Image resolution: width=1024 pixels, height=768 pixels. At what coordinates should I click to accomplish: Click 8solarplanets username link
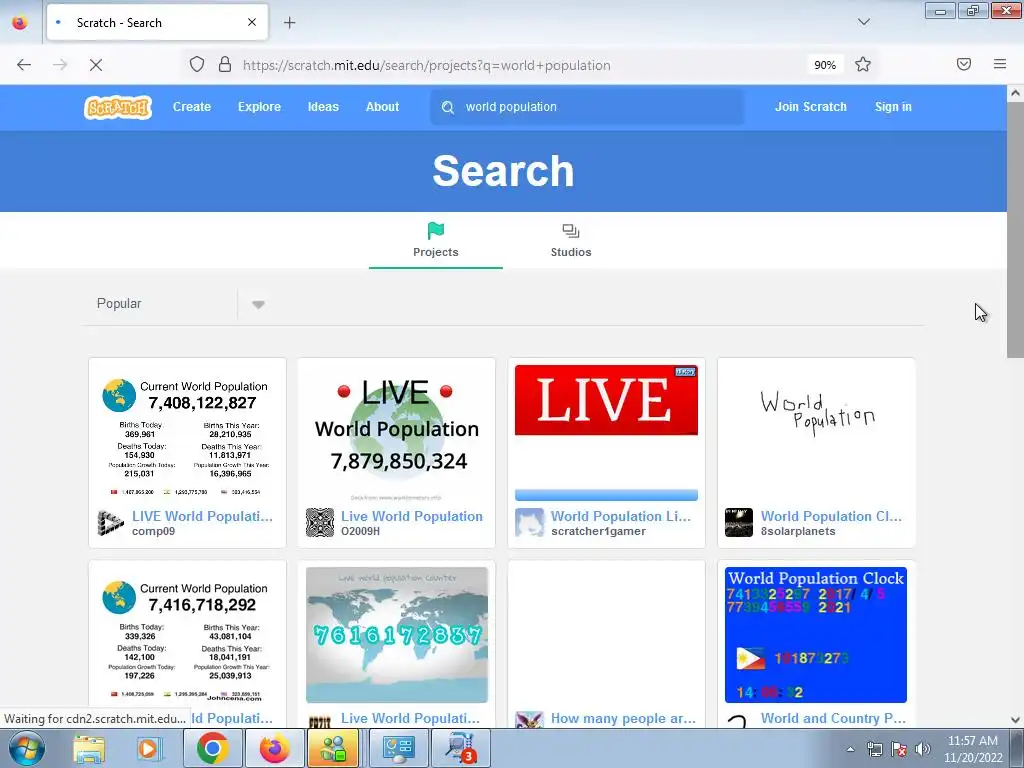click(x=798, y=532)
